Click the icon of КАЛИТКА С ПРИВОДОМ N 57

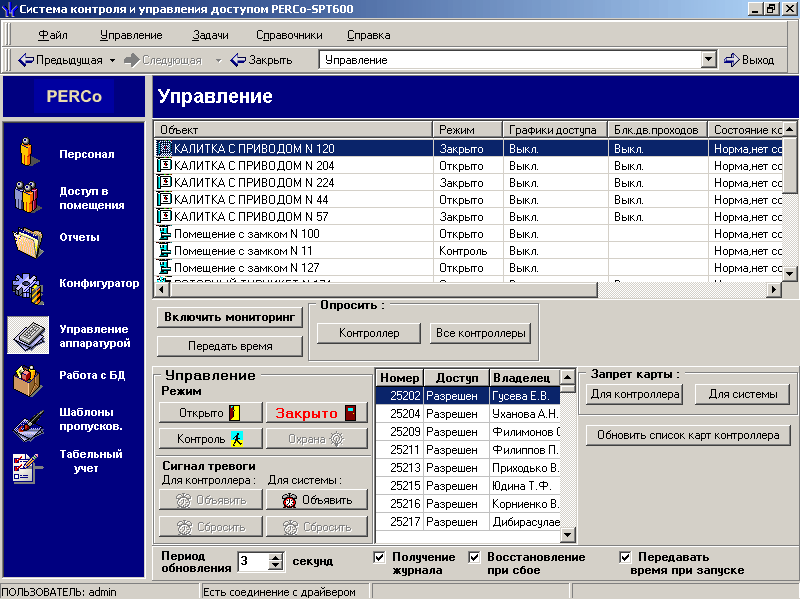coord(164,216)
